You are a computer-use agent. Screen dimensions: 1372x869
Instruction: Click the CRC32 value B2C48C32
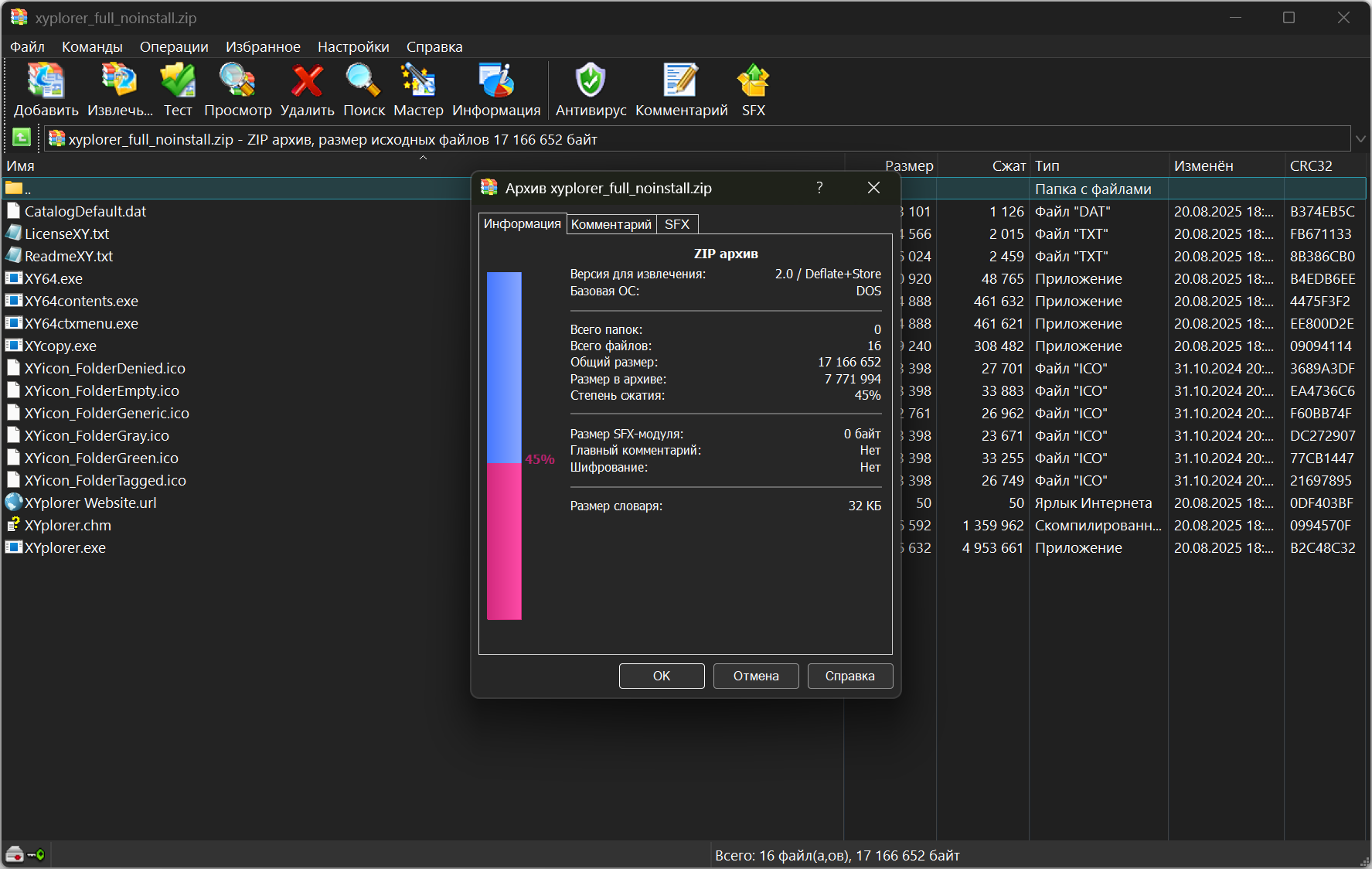(x=1323, y=547)
